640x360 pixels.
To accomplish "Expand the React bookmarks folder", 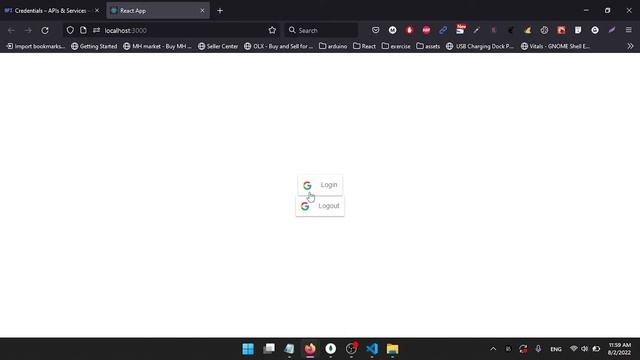I will tap(364, 47).
